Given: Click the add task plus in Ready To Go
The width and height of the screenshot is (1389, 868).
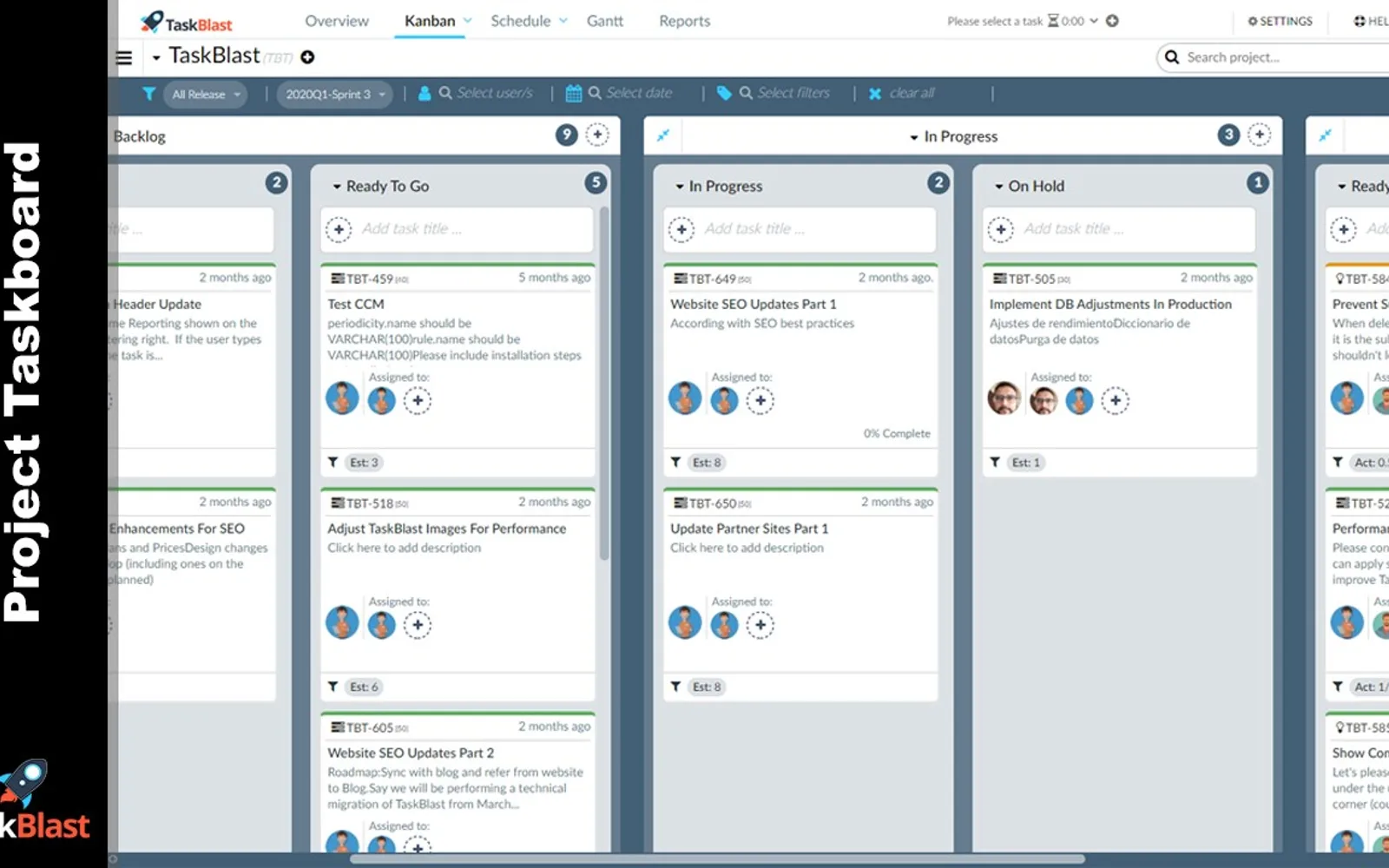Looking at the screenshot, I should (339, 229).
